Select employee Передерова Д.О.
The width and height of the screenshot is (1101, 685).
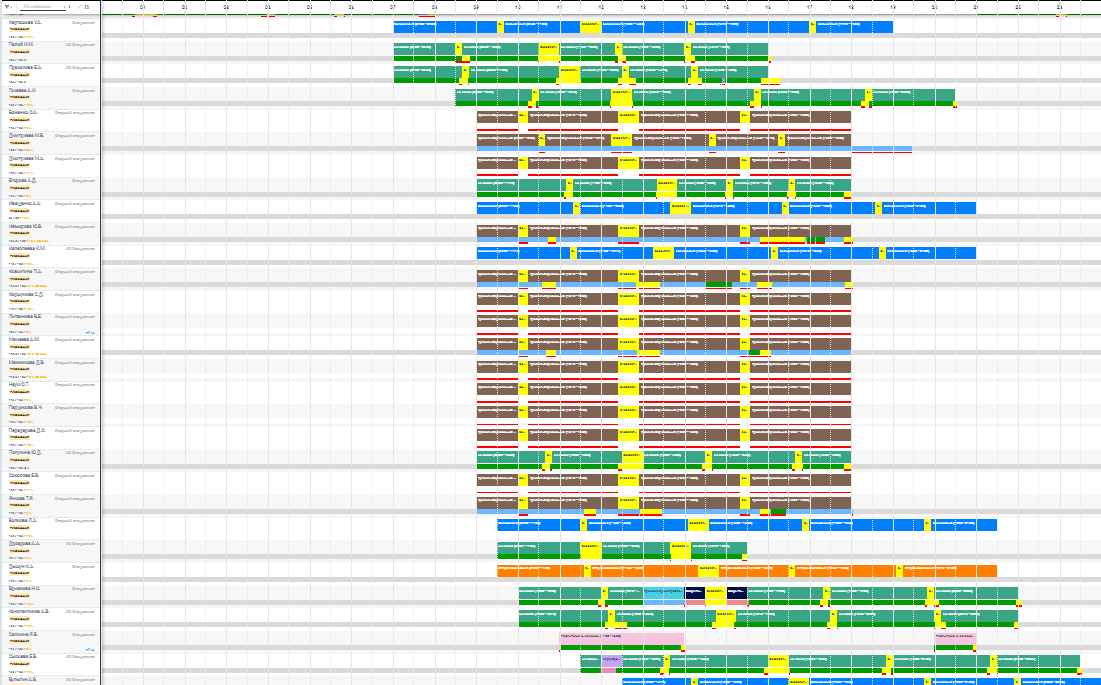coord(27,430)
